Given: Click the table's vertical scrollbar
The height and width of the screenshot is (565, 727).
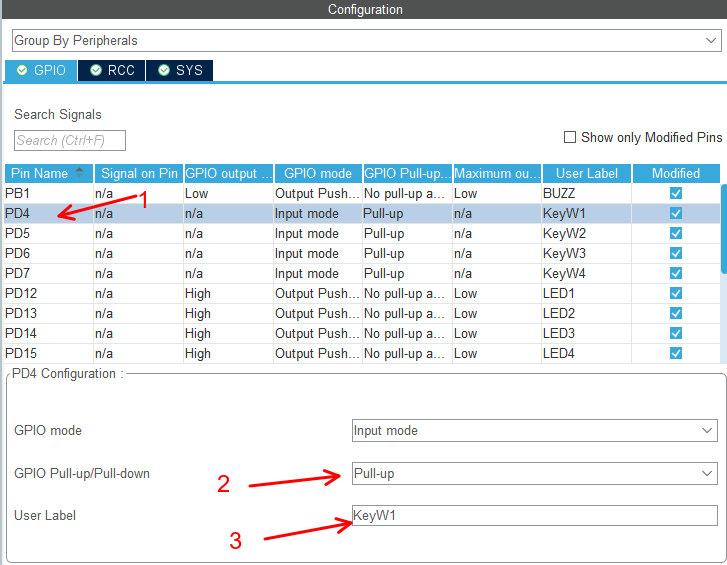Looking at the screenshot, I should [x=723, y=228].
